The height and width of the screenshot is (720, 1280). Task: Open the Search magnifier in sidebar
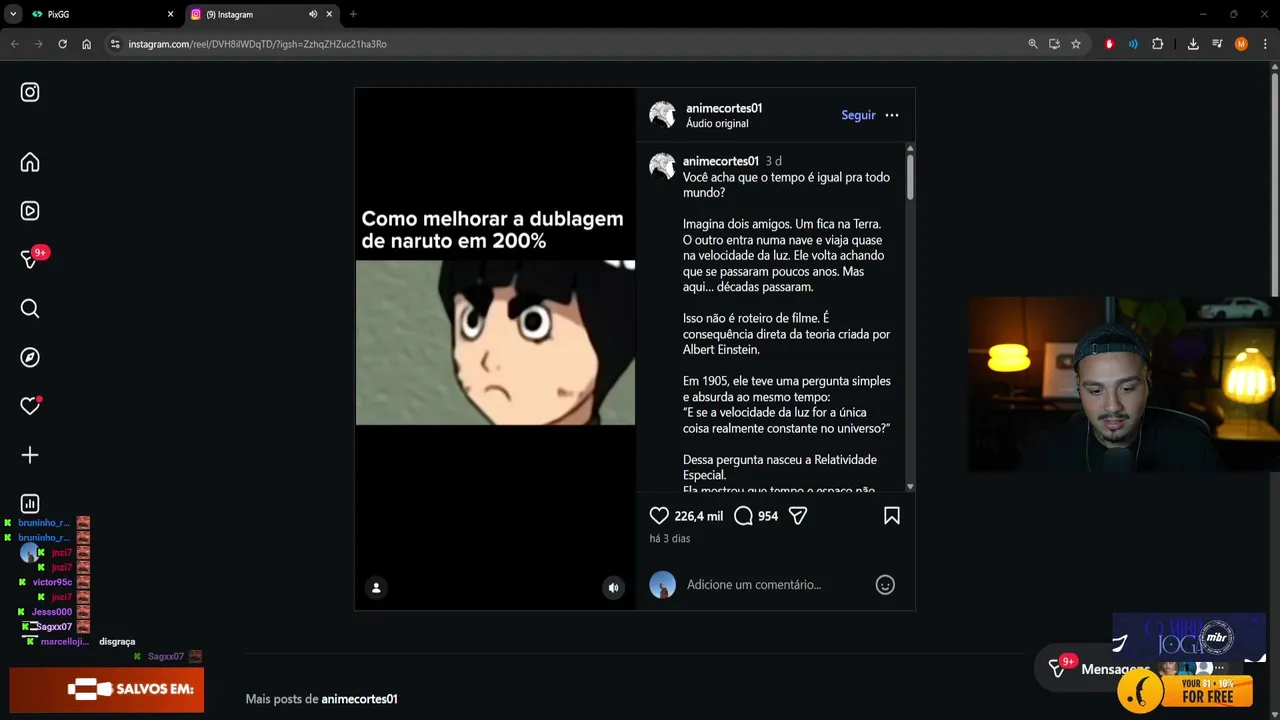30,308
